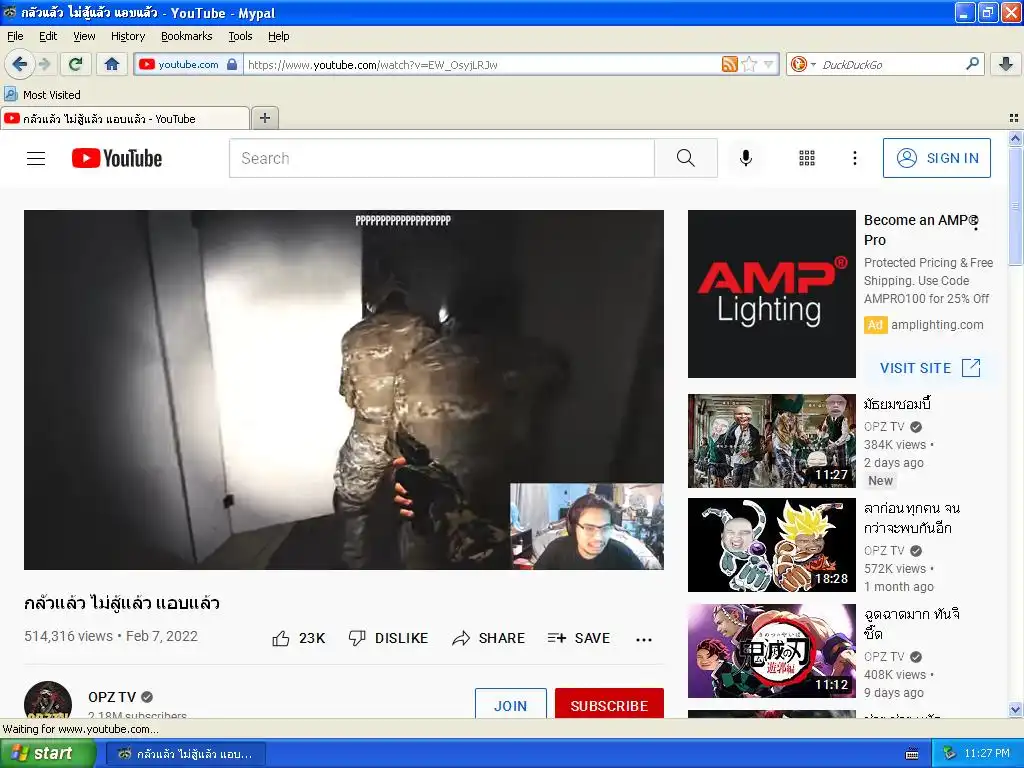Click the URL address bar field
The height and width of the screenshot is (768, 1024).
click(482, 64)
